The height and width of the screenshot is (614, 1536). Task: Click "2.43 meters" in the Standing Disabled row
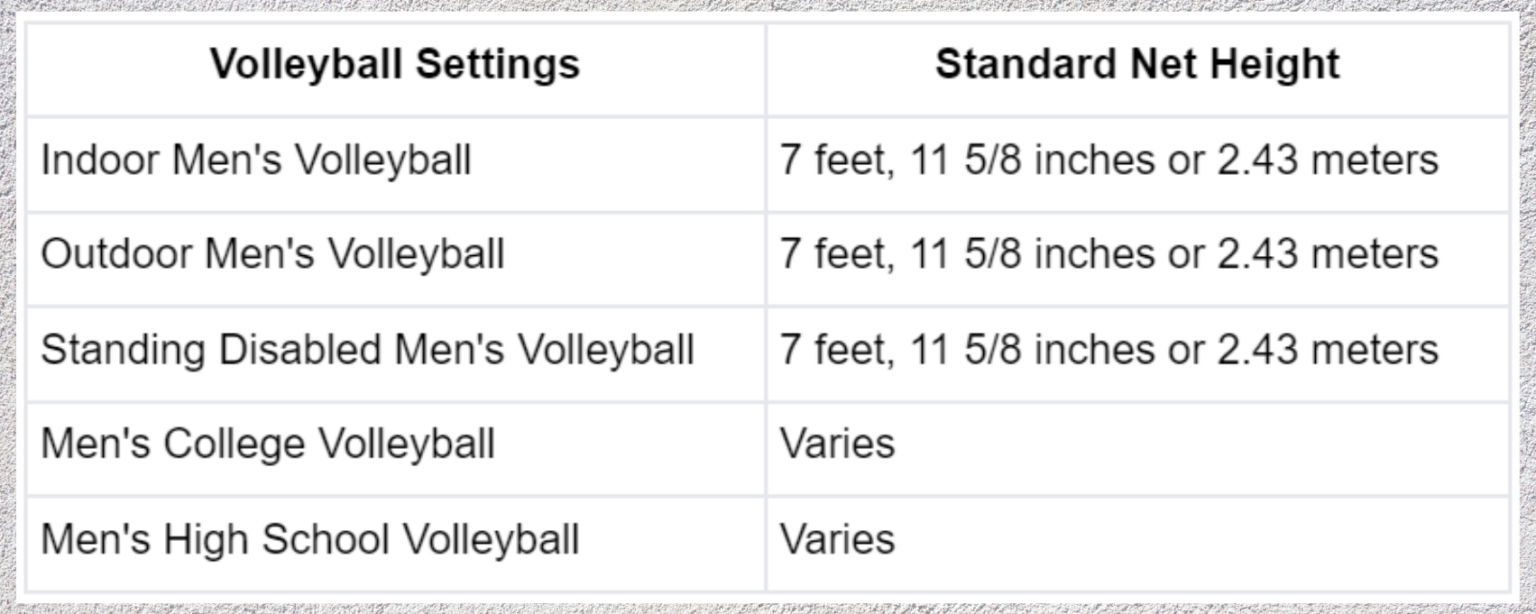1327,350
